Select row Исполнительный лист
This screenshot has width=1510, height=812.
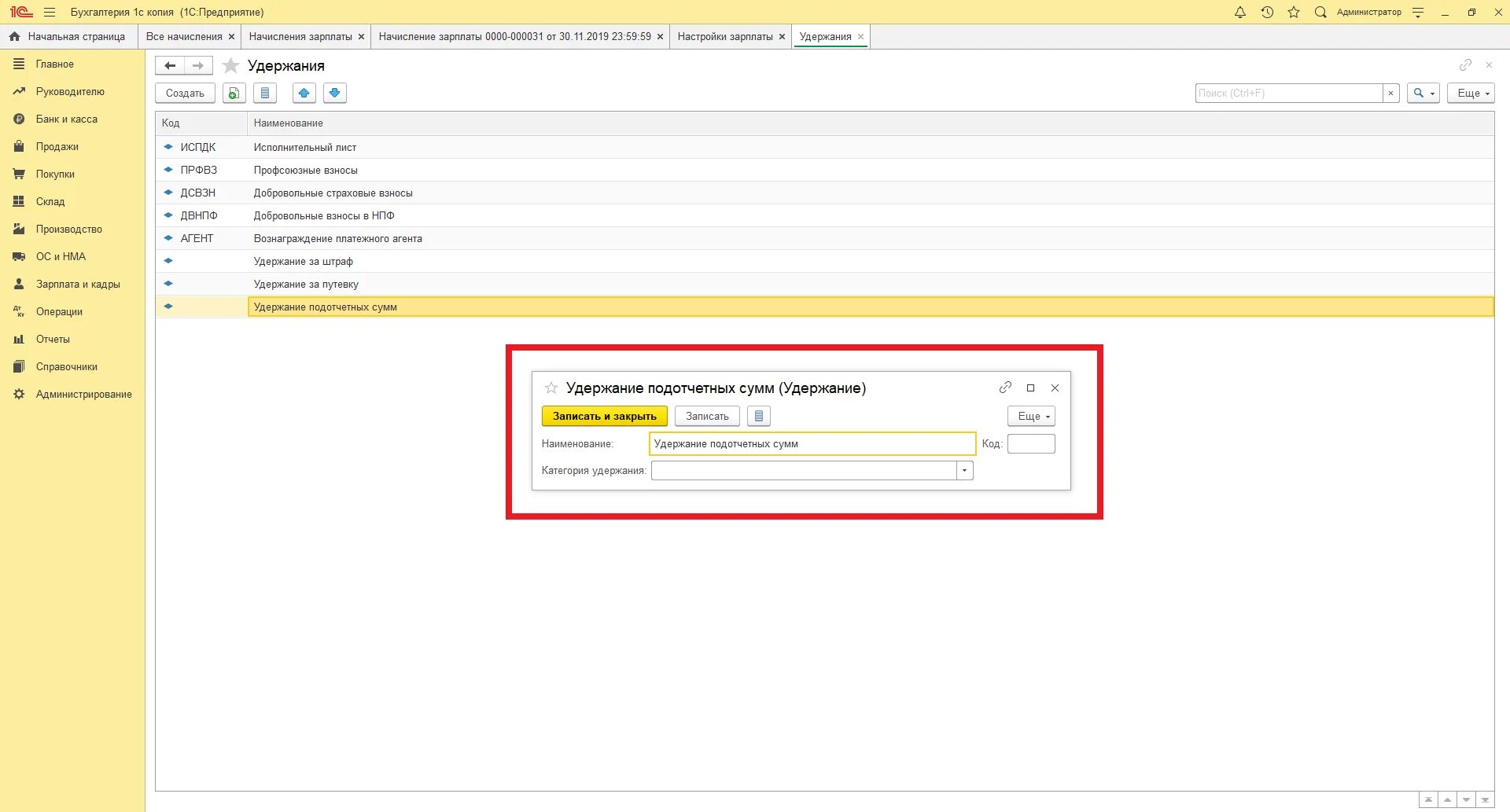825,147
